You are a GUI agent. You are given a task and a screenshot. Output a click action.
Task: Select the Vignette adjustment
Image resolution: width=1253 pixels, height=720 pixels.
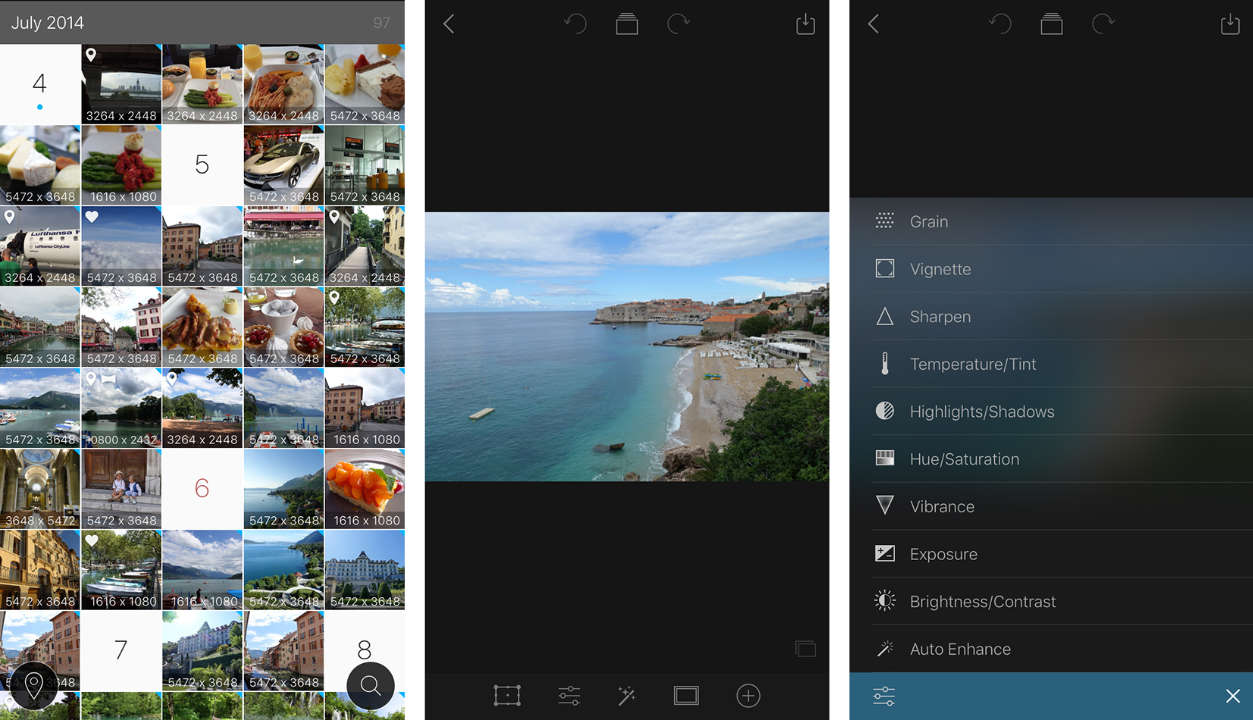pyautogui.click(x=940, y=269)
